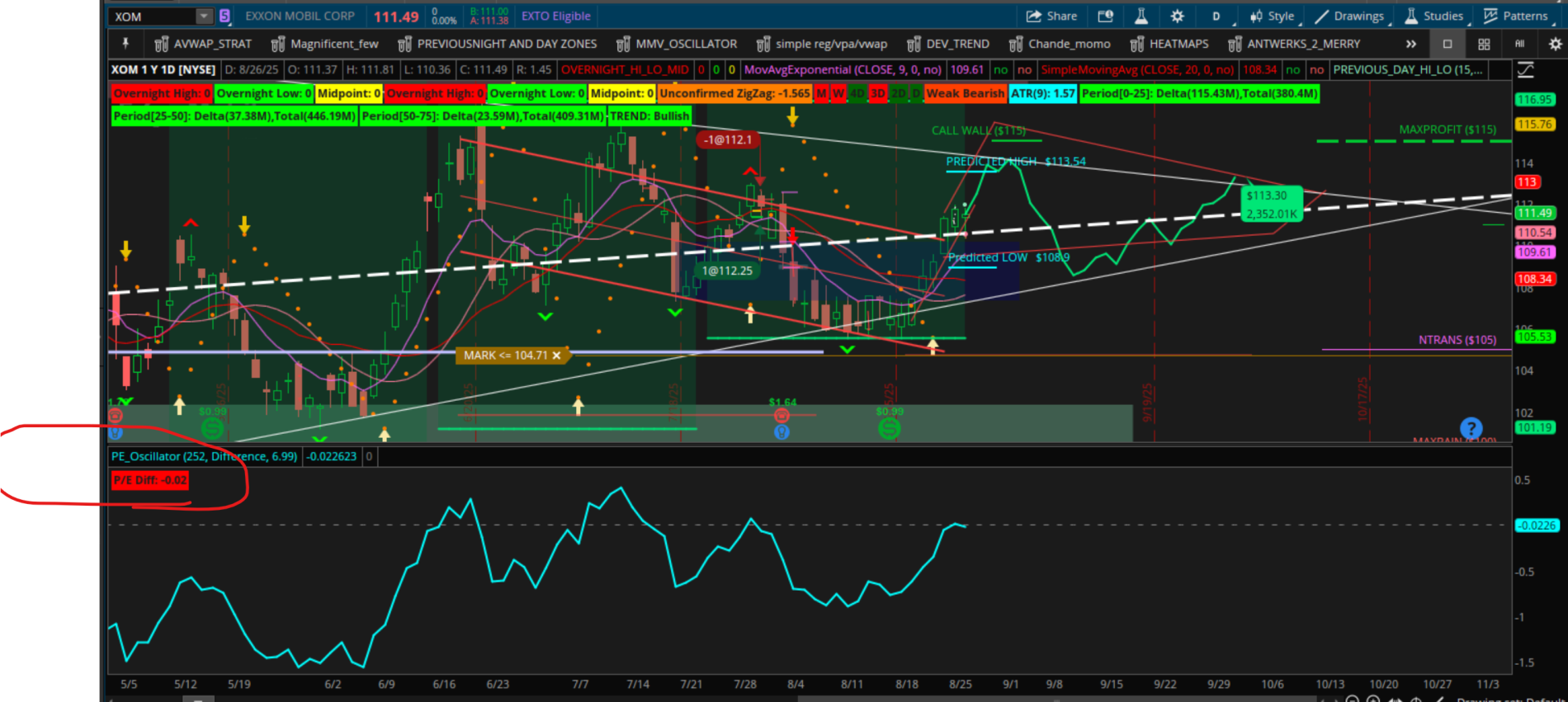Open the symbol history dropdown arrow

coord(204,16)
